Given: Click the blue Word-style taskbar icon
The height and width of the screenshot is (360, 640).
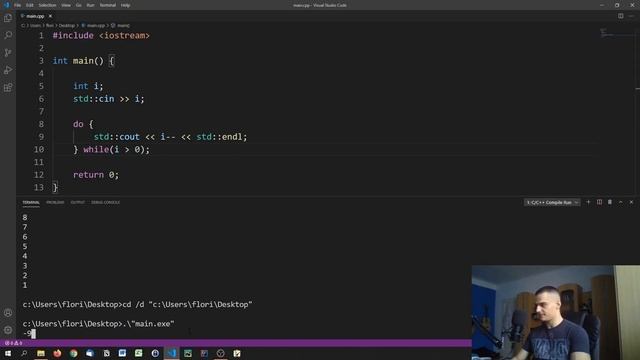Looking at the screenshot, I should (122, 353).
